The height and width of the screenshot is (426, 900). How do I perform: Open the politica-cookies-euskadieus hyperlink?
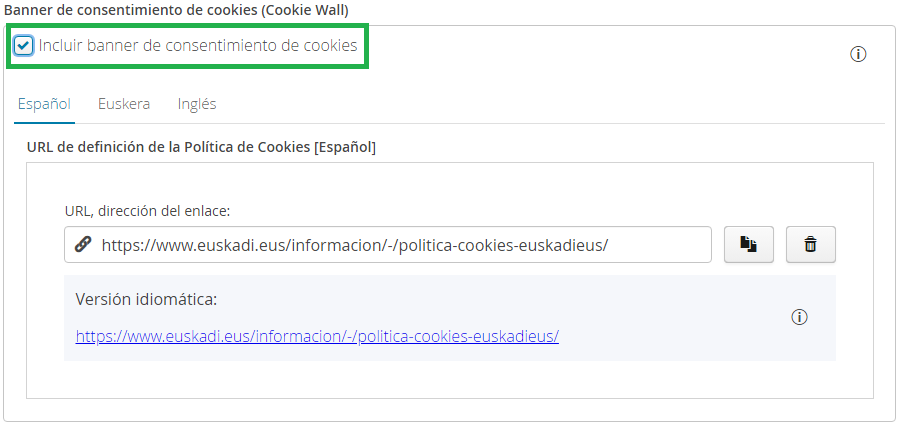pyautogui.click(x=317, y=336)
